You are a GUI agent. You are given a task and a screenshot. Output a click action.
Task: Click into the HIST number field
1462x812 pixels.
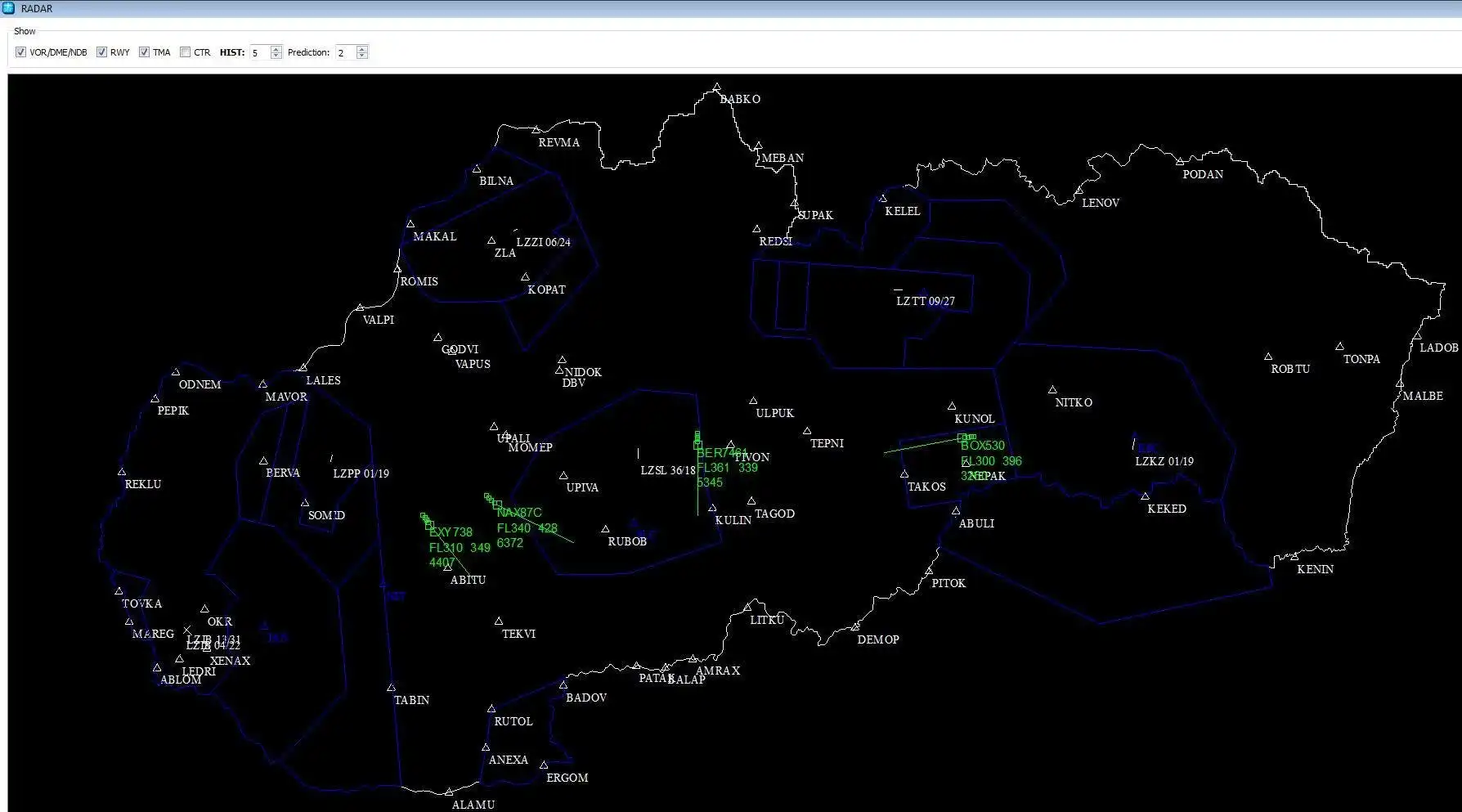click(x=260, y=52)
